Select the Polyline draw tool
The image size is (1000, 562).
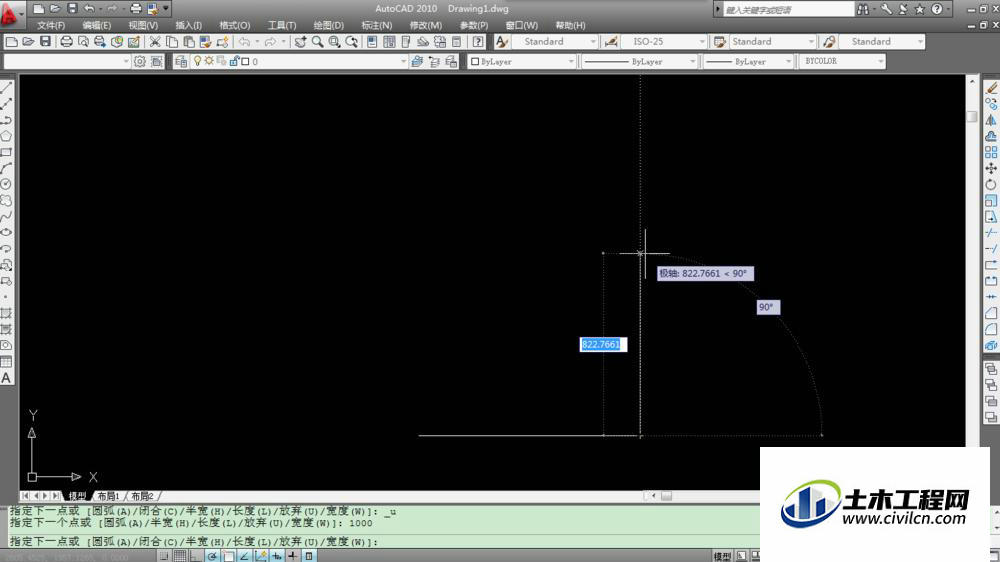point(6,120)
